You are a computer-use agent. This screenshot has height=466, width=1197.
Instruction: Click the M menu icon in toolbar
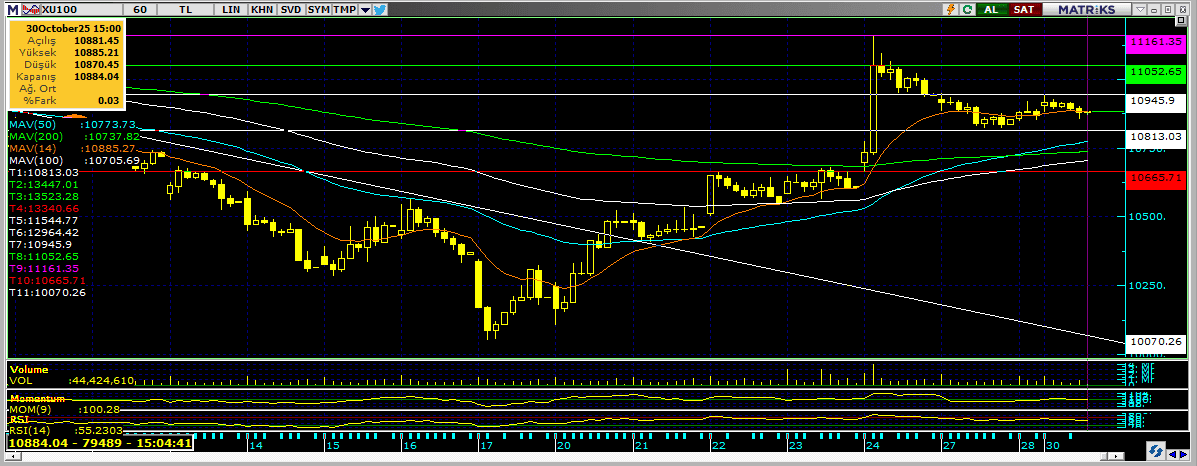click(12, 8)
